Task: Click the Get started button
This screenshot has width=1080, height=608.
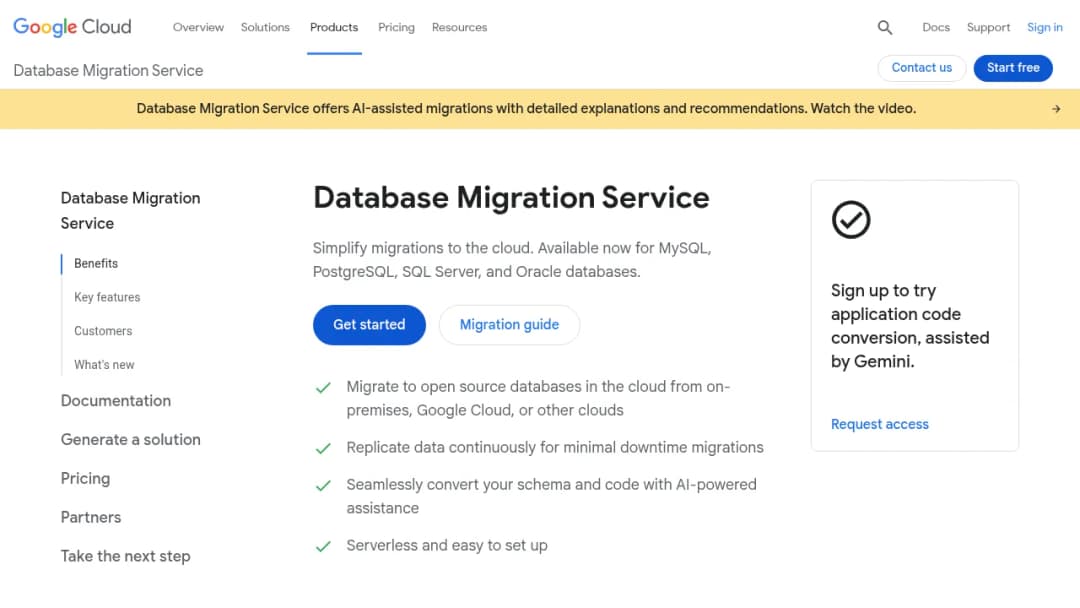Action: point(369,324)
